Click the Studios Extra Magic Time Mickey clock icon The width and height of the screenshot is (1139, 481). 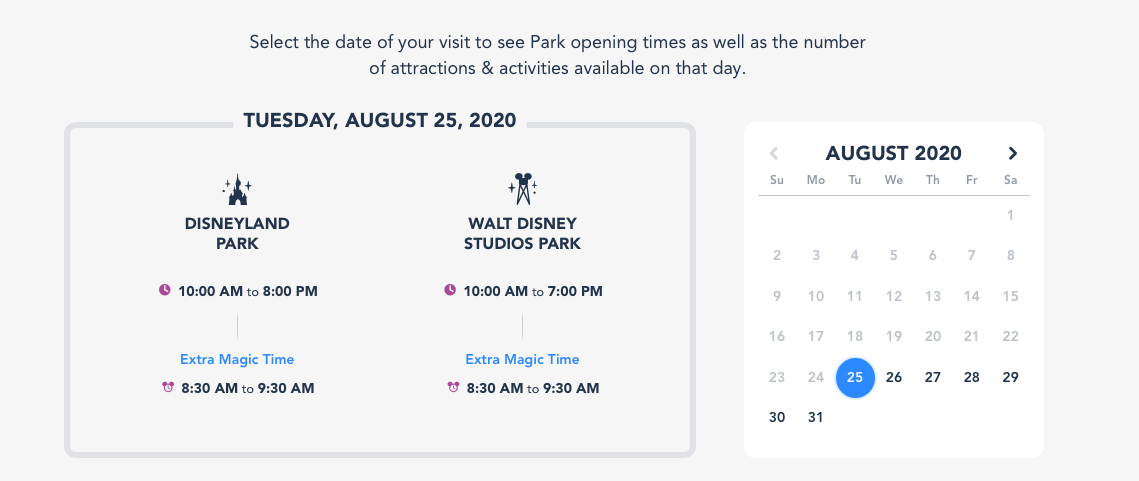[453, 388]
